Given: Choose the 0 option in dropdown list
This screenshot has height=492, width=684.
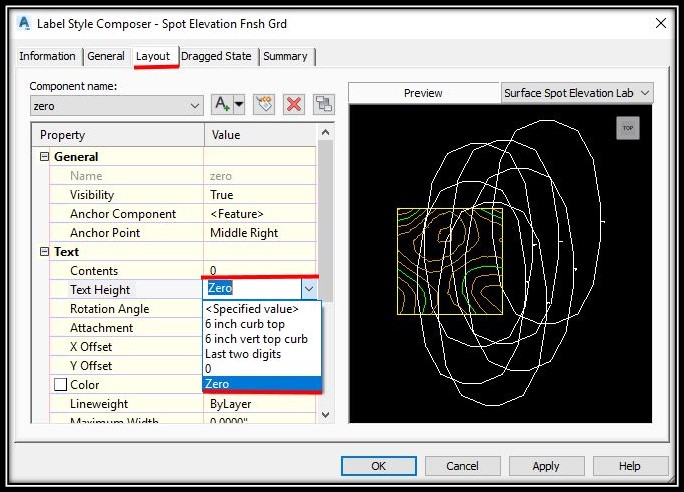Looking at the screenshot, I should tap(262, 369).
